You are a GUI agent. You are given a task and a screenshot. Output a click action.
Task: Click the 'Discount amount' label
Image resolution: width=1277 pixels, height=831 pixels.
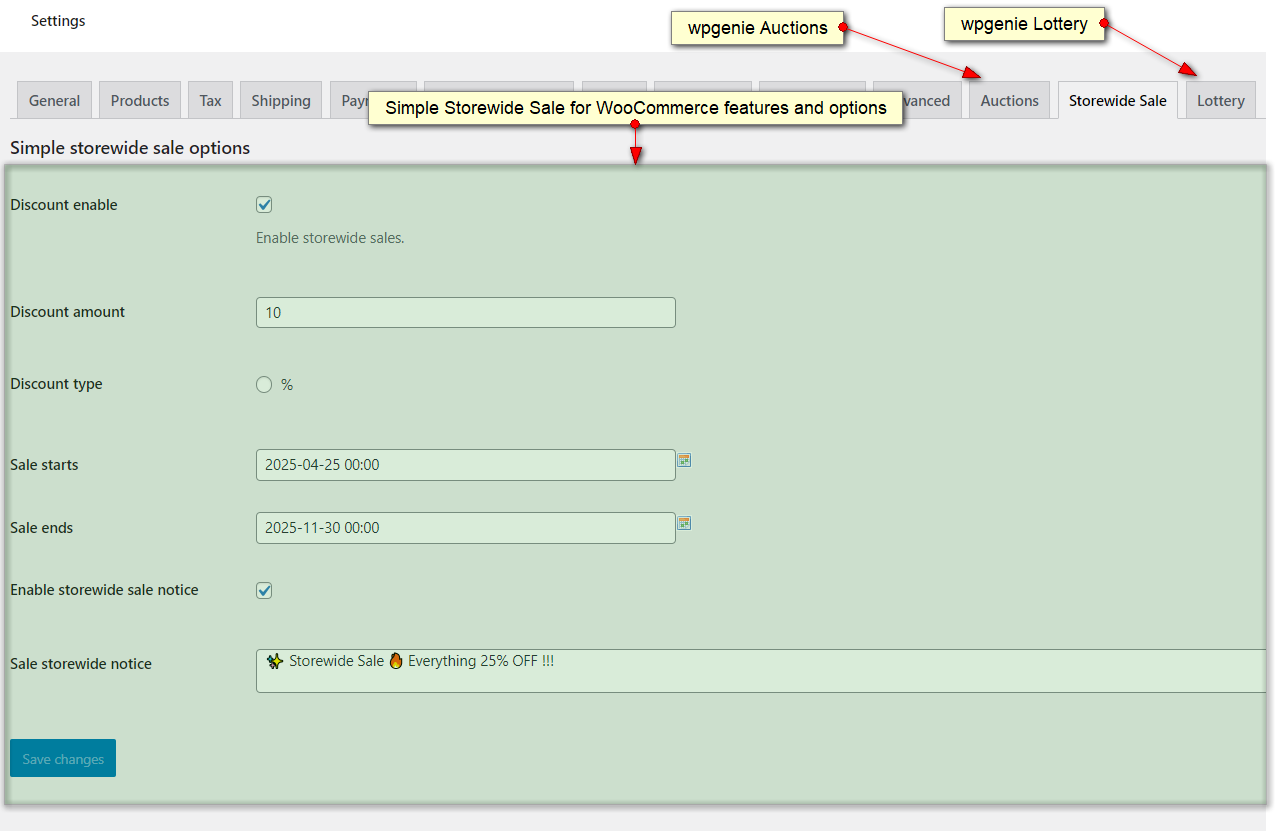pyautogui.click(x=68, y=312)
